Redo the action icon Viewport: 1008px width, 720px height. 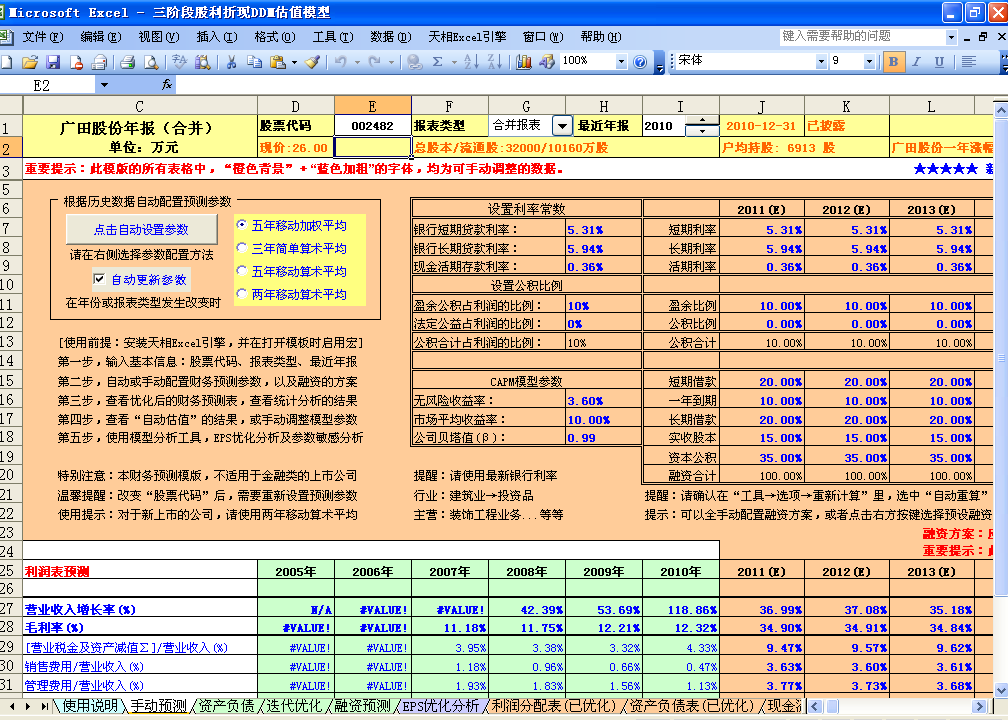[x=374, y=62]
